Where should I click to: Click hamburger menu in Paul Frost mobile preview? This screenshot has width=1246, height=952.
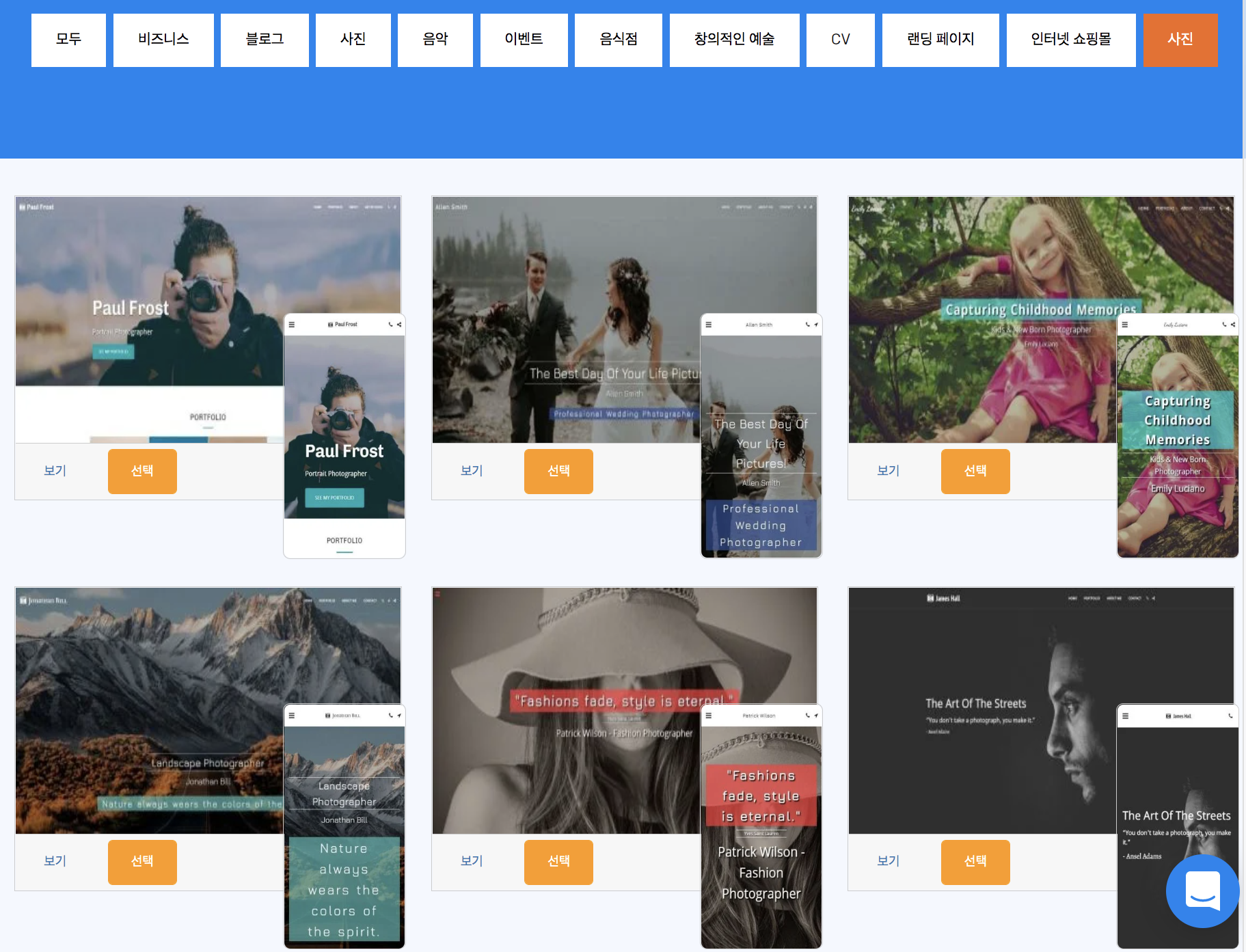292,325
